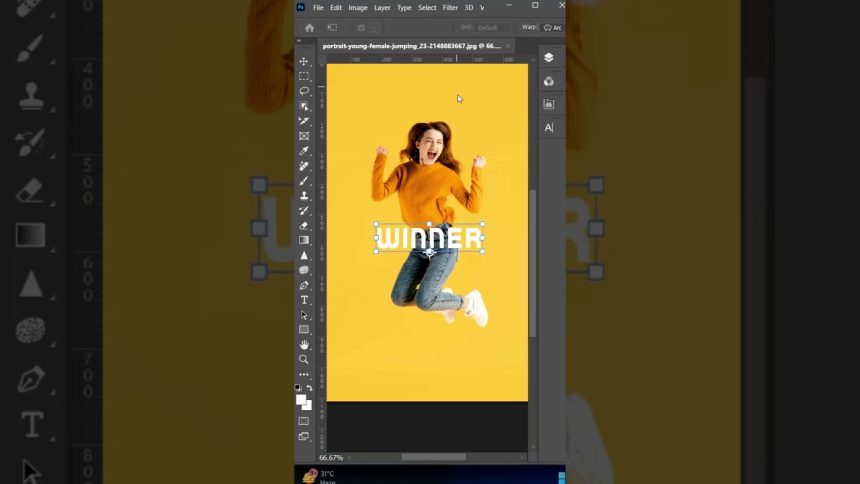Open the Image menu

coord(358,8)
